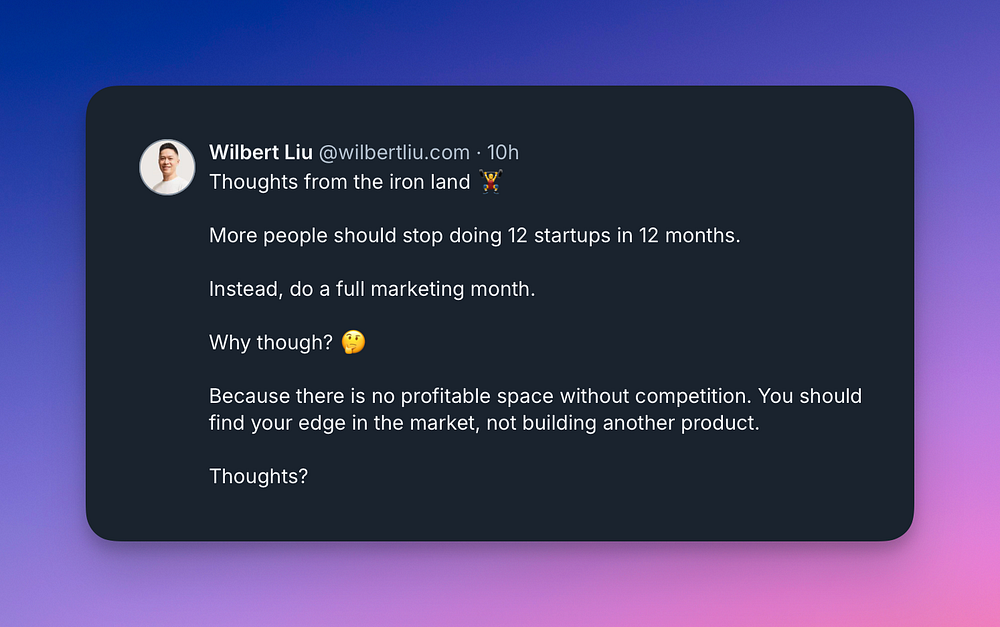The image size is (1000, 627).
Task: Click the weightlifter emoji
Action: (x=491, y=181)
